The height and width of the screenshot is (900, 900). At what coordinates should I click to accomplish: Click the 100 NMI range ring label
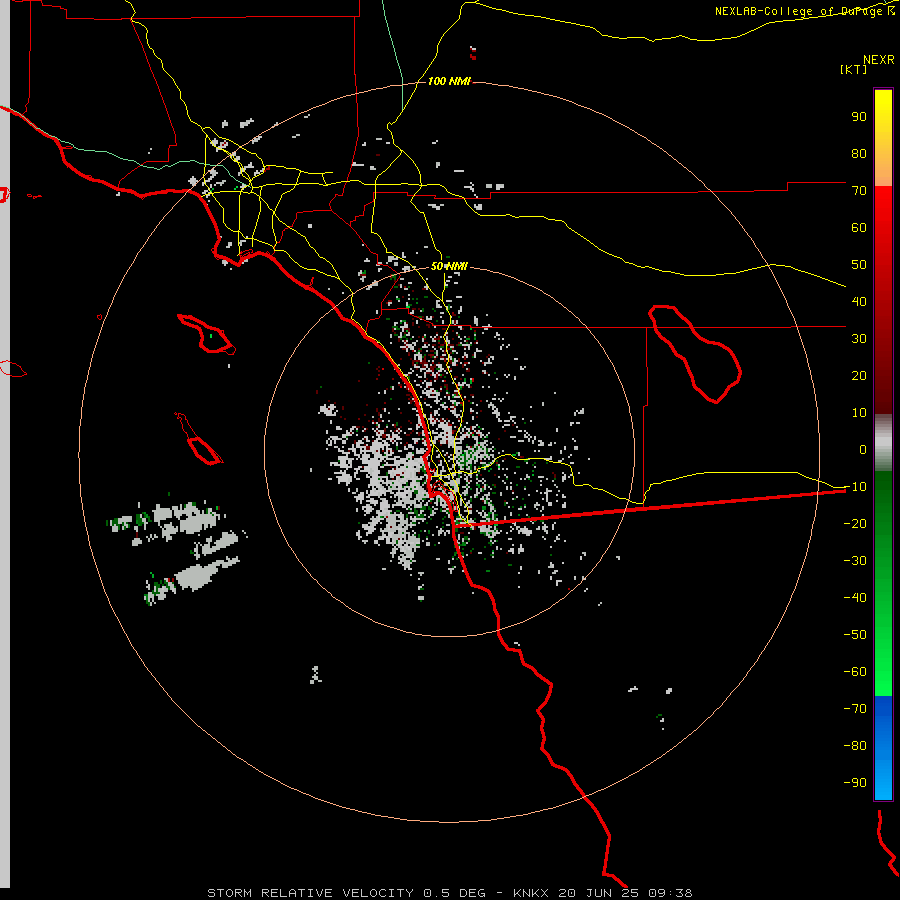[x=449, y=82]
